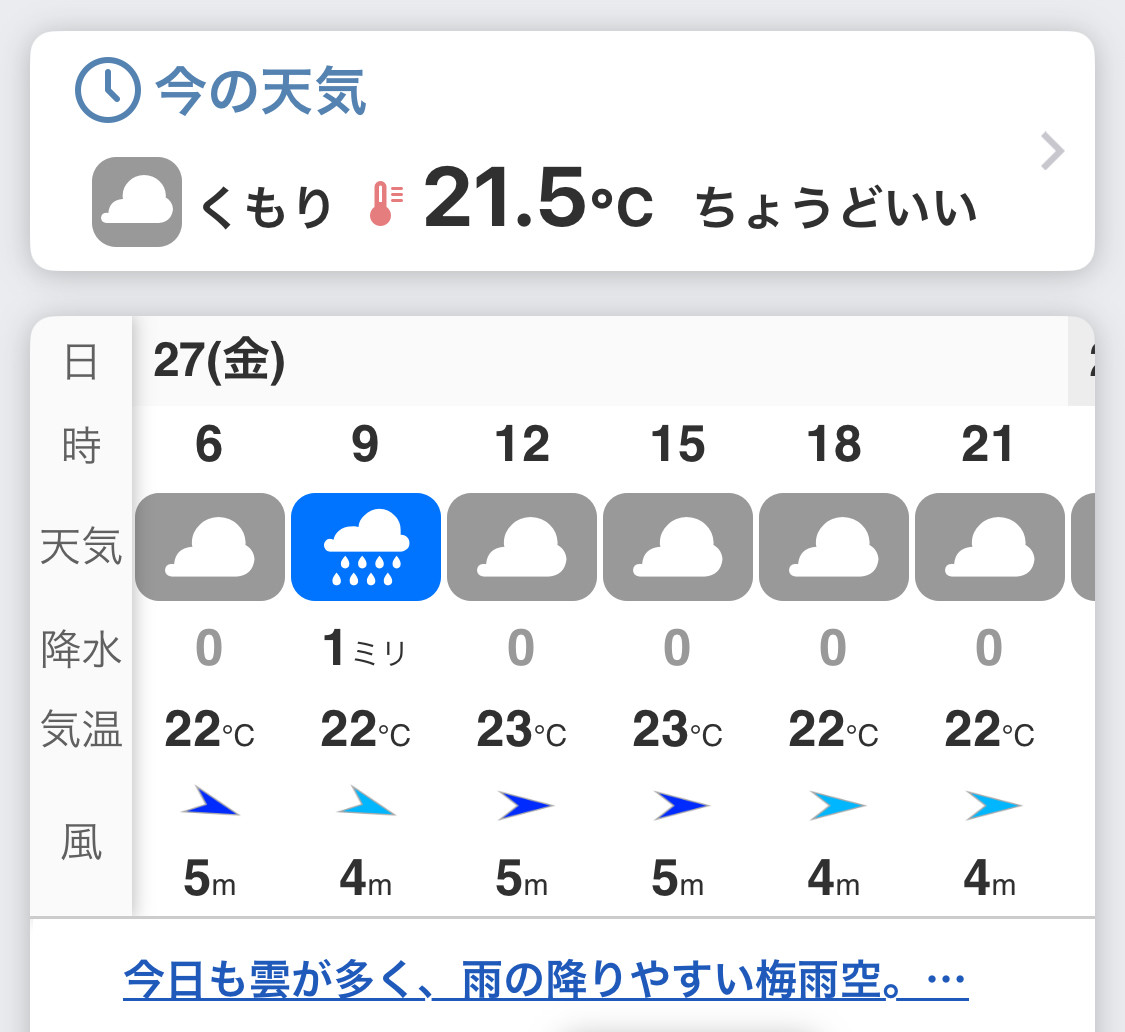Click the 1ミリ precipitation value
Viewport: 1125px width, 1032px height.
click(365, 648)
